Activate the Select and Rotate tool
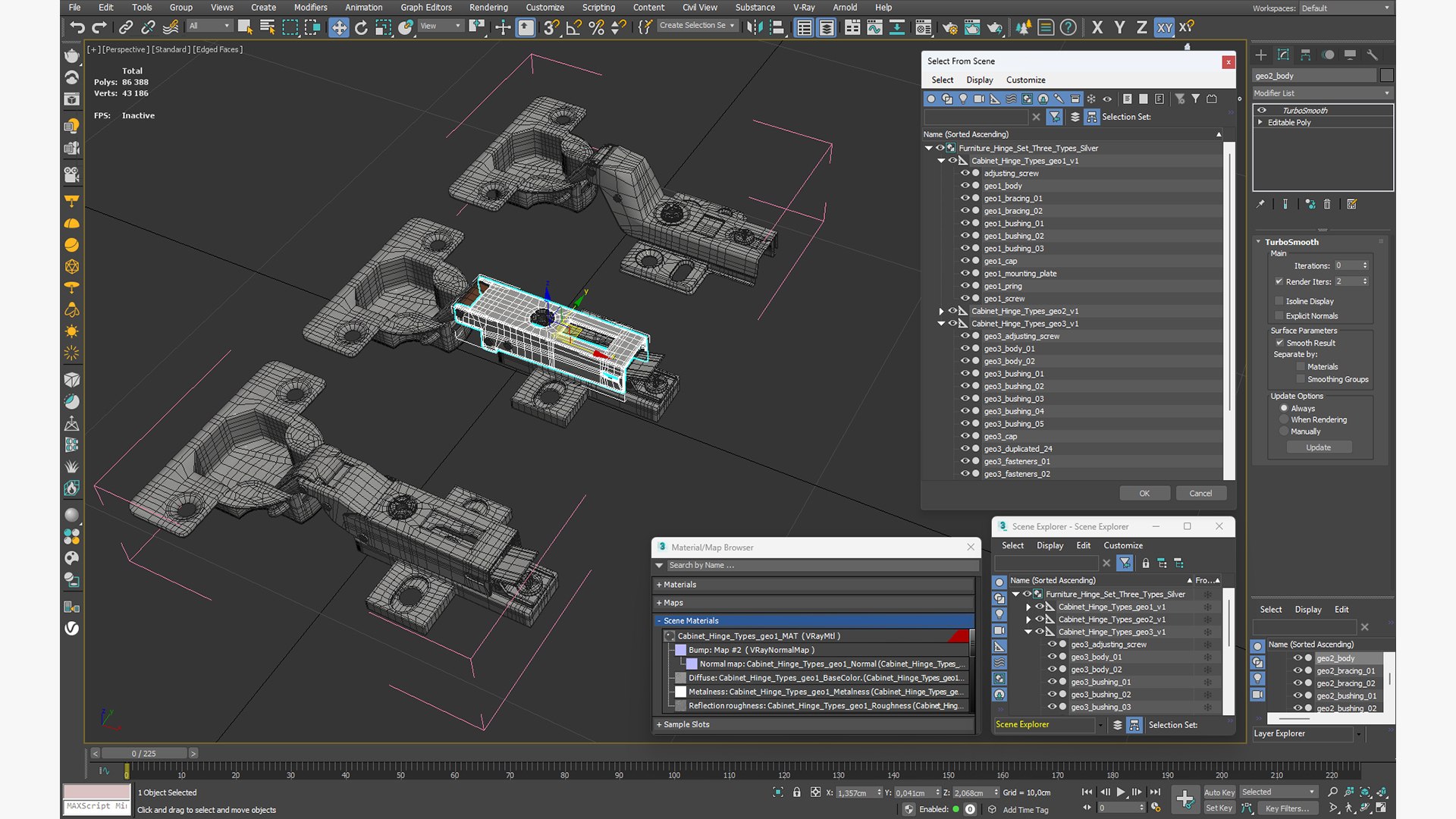Viewport: 1456px width, 819px height. click(361, 27)
